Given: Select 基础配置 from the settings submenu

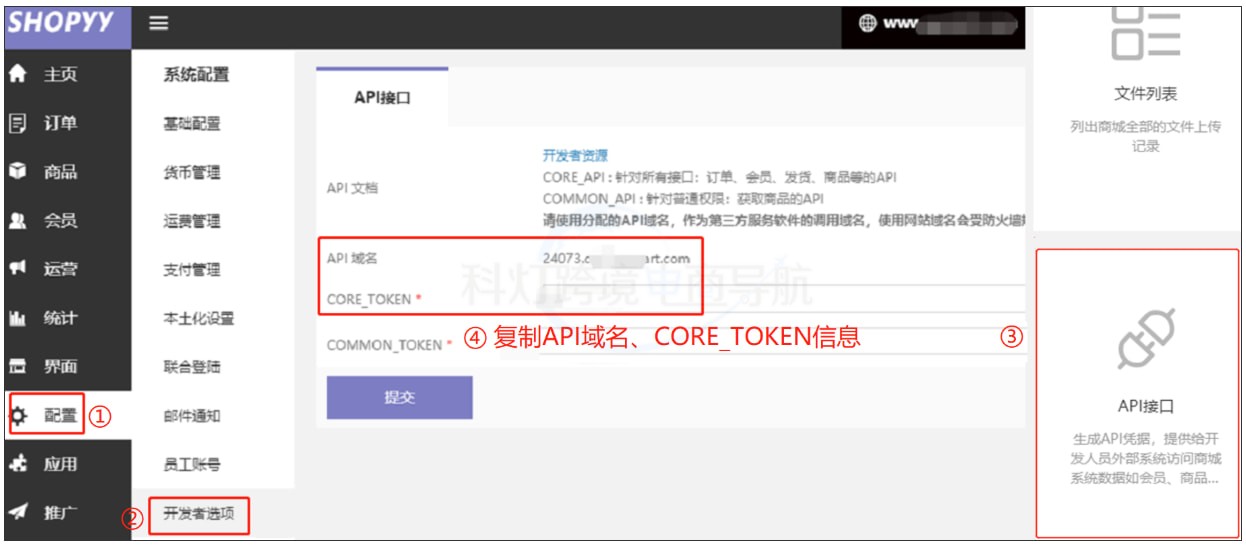Looking at the screenshot, I should (x=191, y=124).
